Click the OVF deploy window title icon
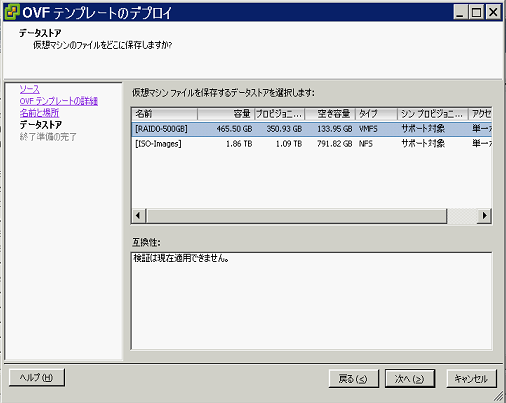506x403 pixels. pyautogui.click(x=12, y=12)
